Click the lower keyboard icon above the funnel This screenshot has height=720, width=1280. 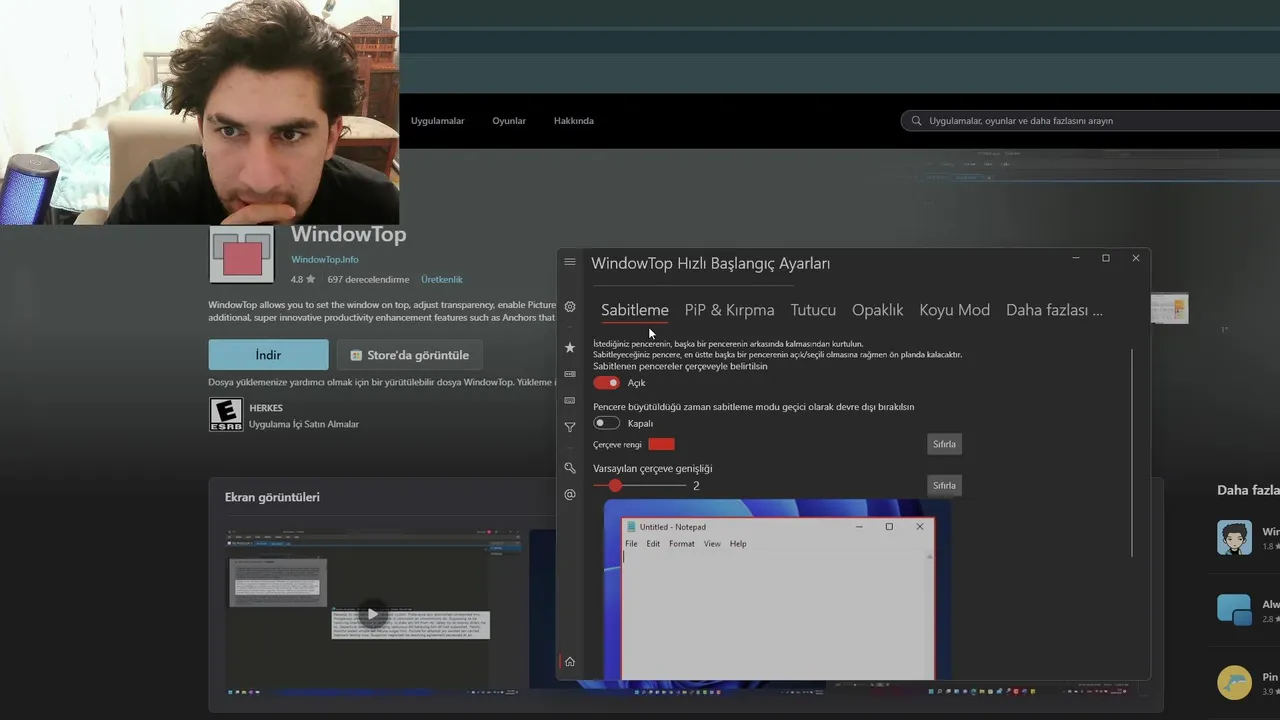coord(570,400)
